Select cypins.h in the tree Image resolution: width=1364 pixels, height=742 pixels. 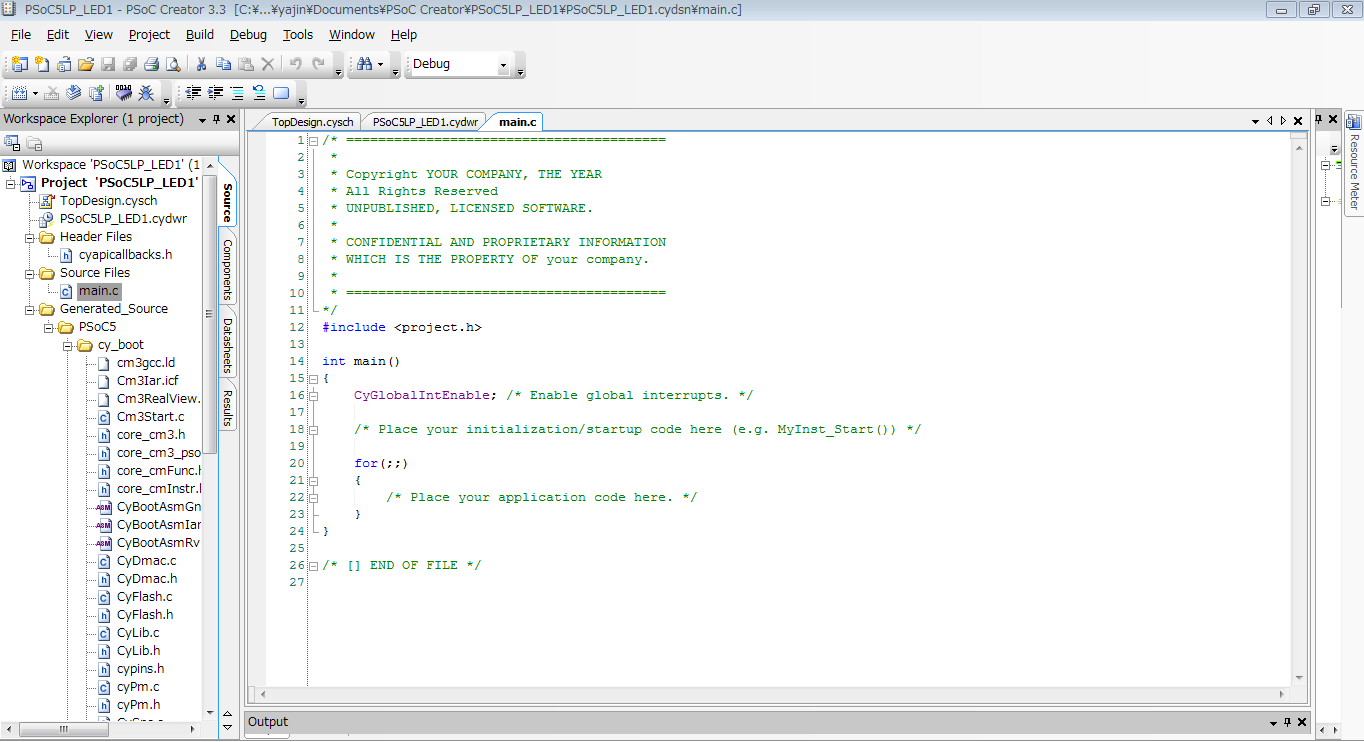pos(140,669)
